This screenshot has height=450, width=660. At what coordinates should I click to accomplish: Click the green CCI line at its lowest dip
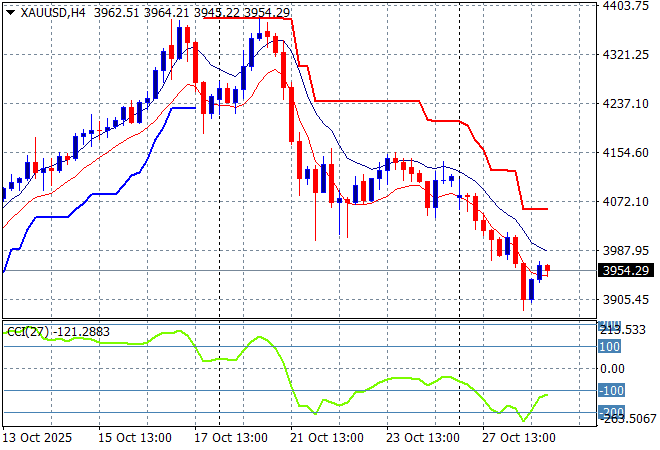(522, 419)
